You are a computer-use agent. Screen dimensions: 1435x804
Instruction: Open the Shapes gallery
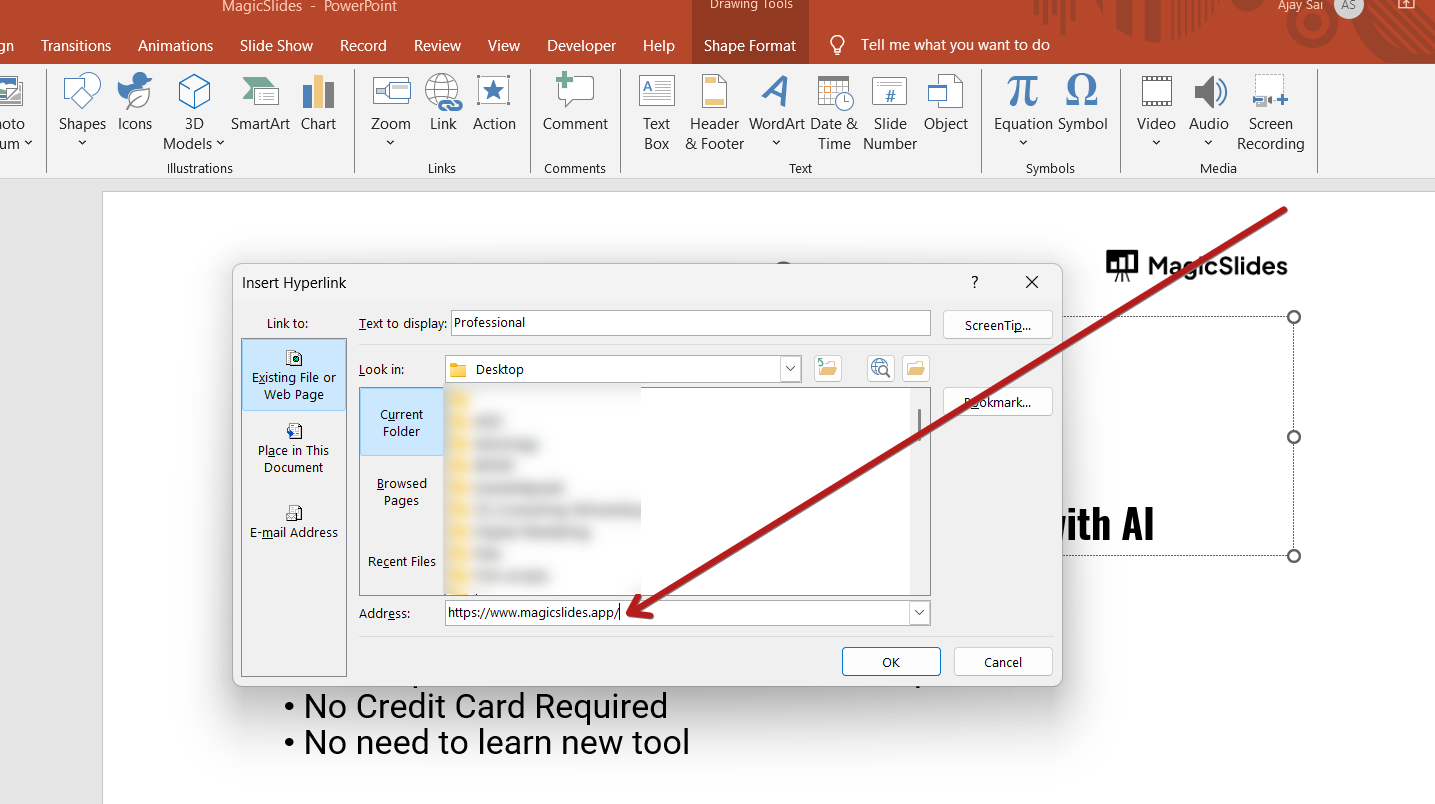pos(82,108)
